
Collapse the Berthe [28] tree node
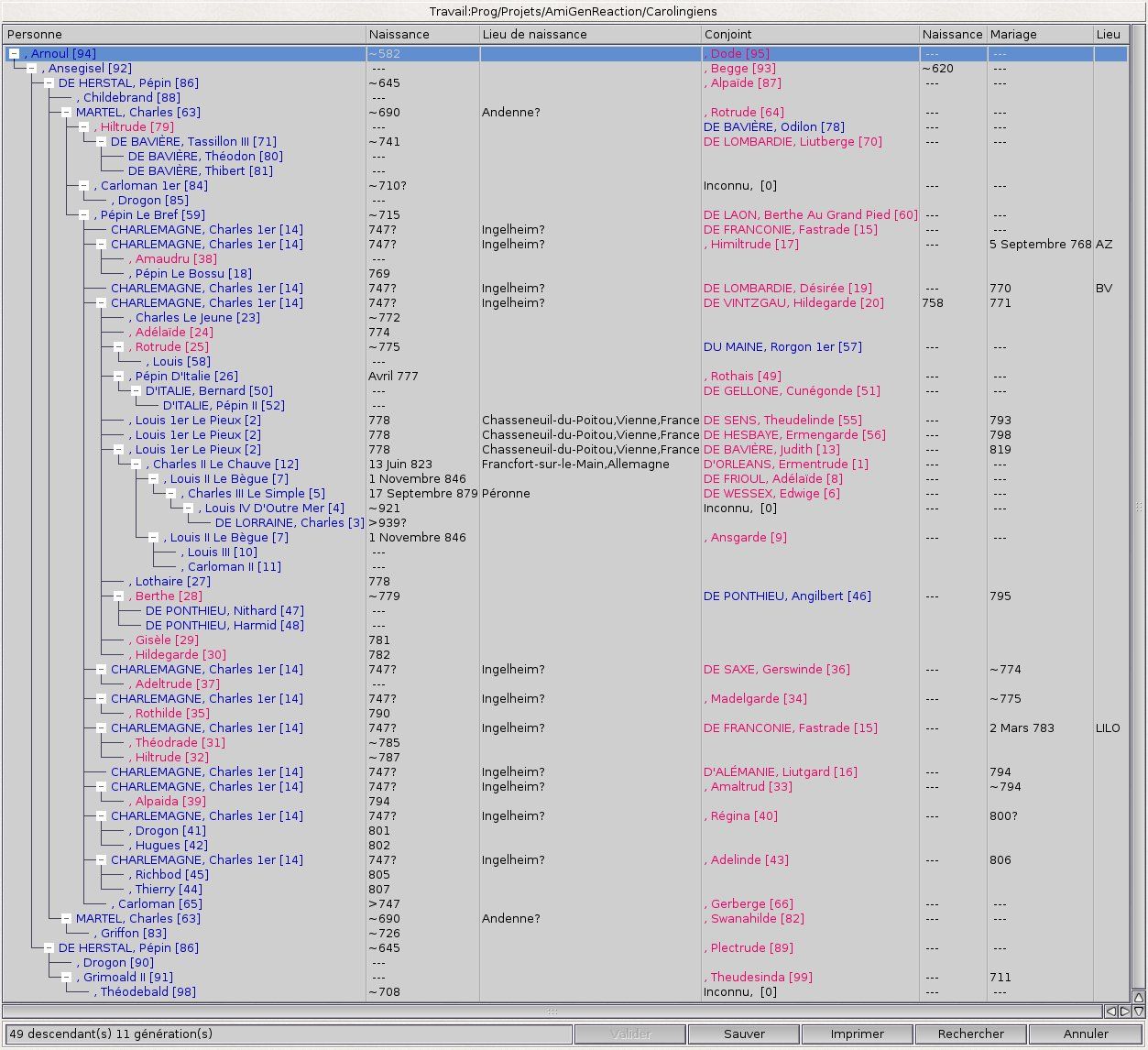118,596
